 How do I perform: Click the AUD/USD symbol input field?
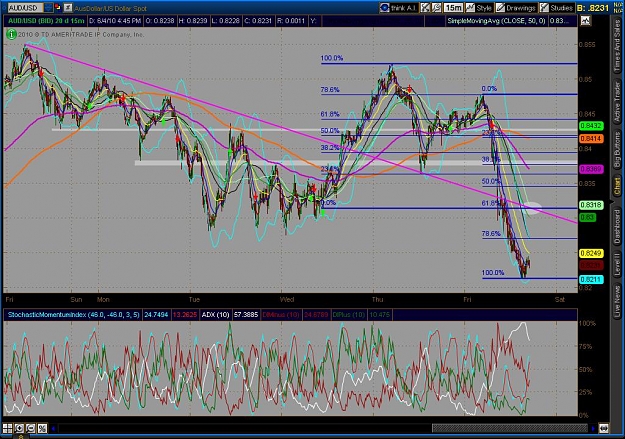click(25, 8)
